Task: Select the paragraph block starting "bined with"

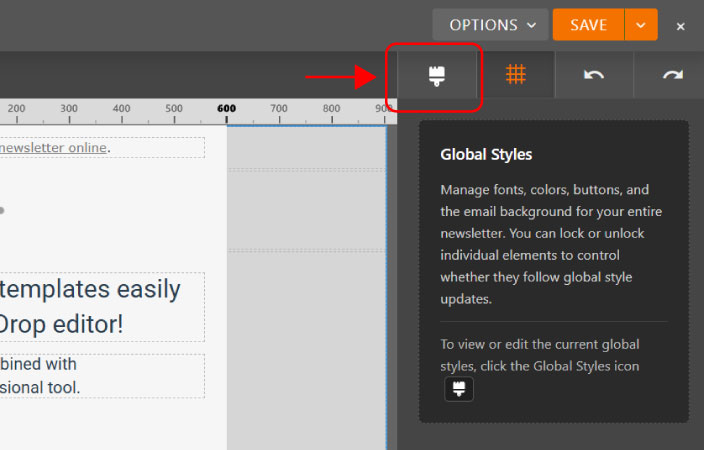Action: [x=40, y=365]
